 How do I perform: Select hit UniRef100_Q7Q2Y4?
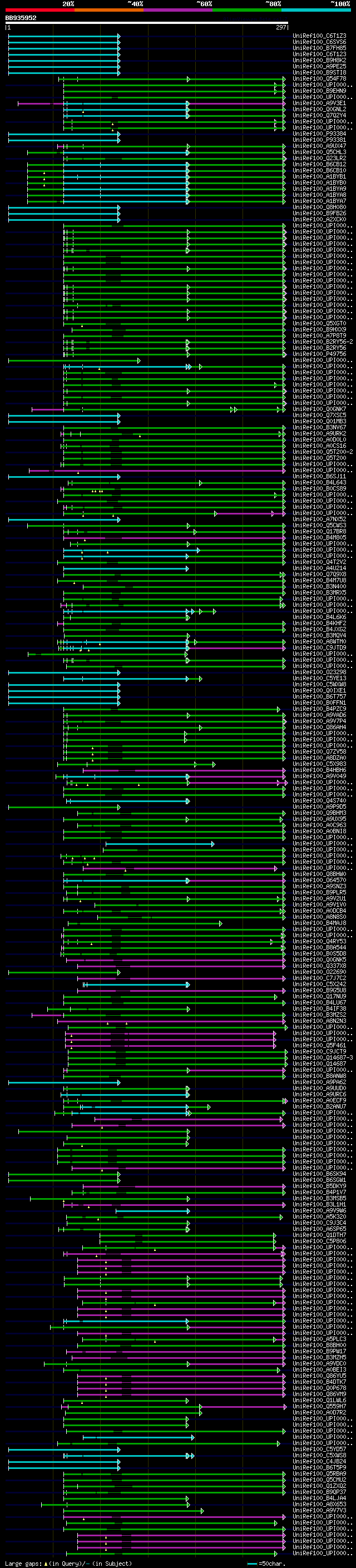pos(319,116)
